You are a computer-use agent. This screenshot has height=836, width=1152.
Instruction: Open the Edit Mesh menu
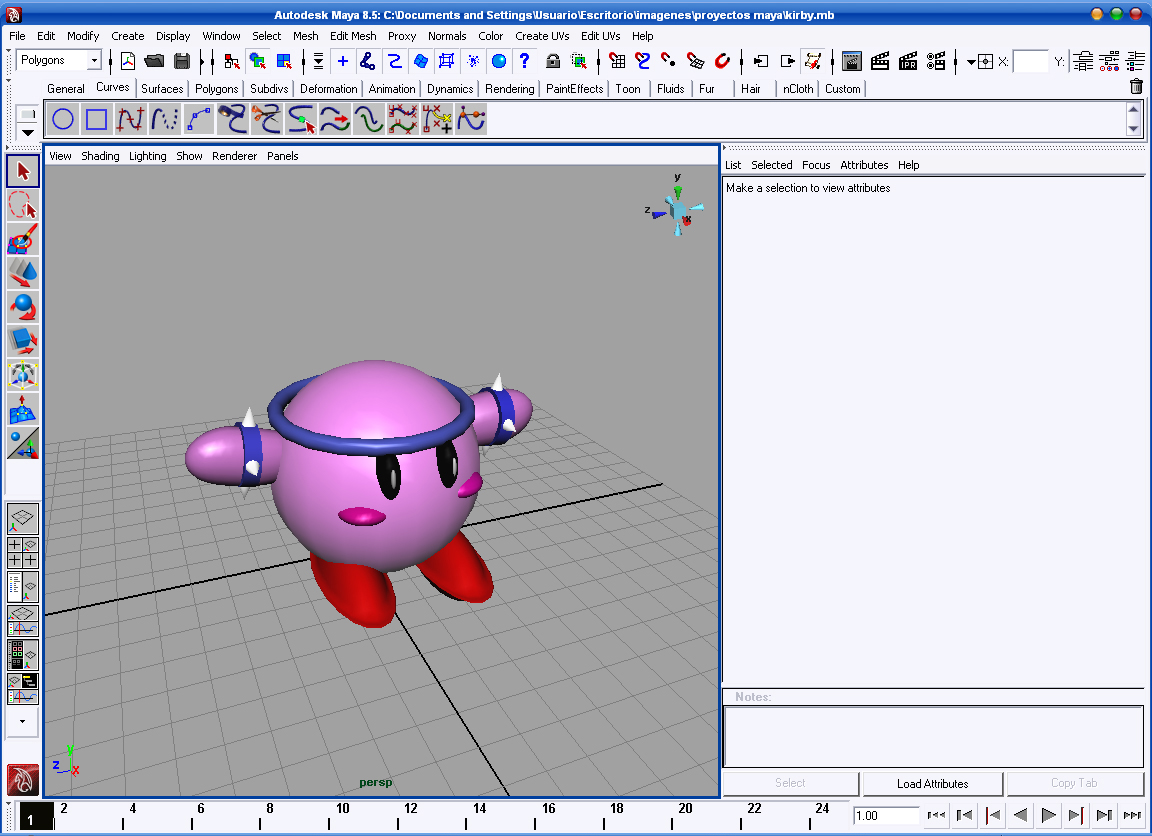point(353,36)
